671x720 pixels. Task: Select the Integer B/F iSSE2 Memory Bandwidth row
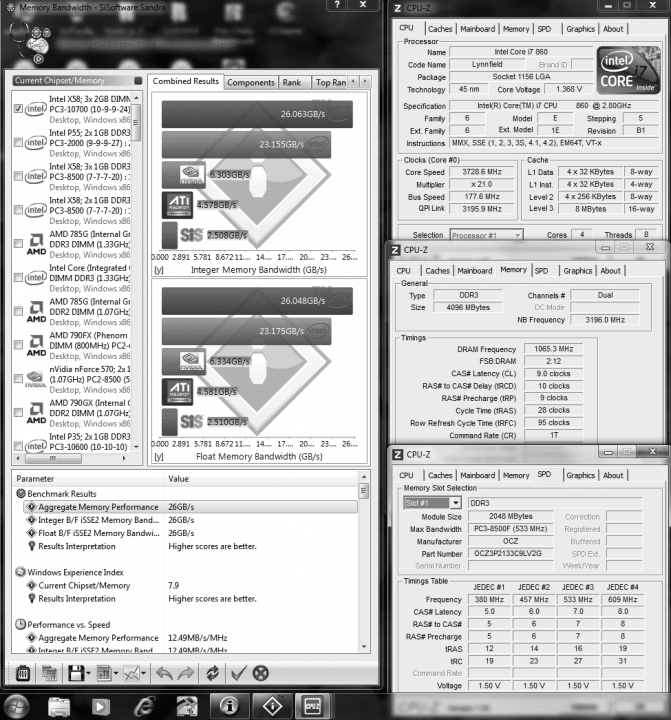point(191,520)
